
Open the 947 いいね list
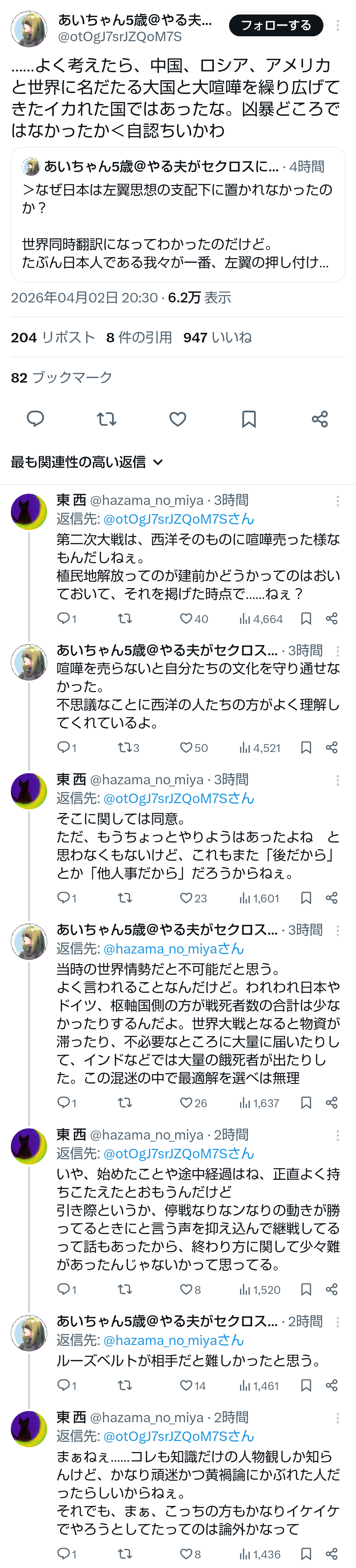(217, 337)
